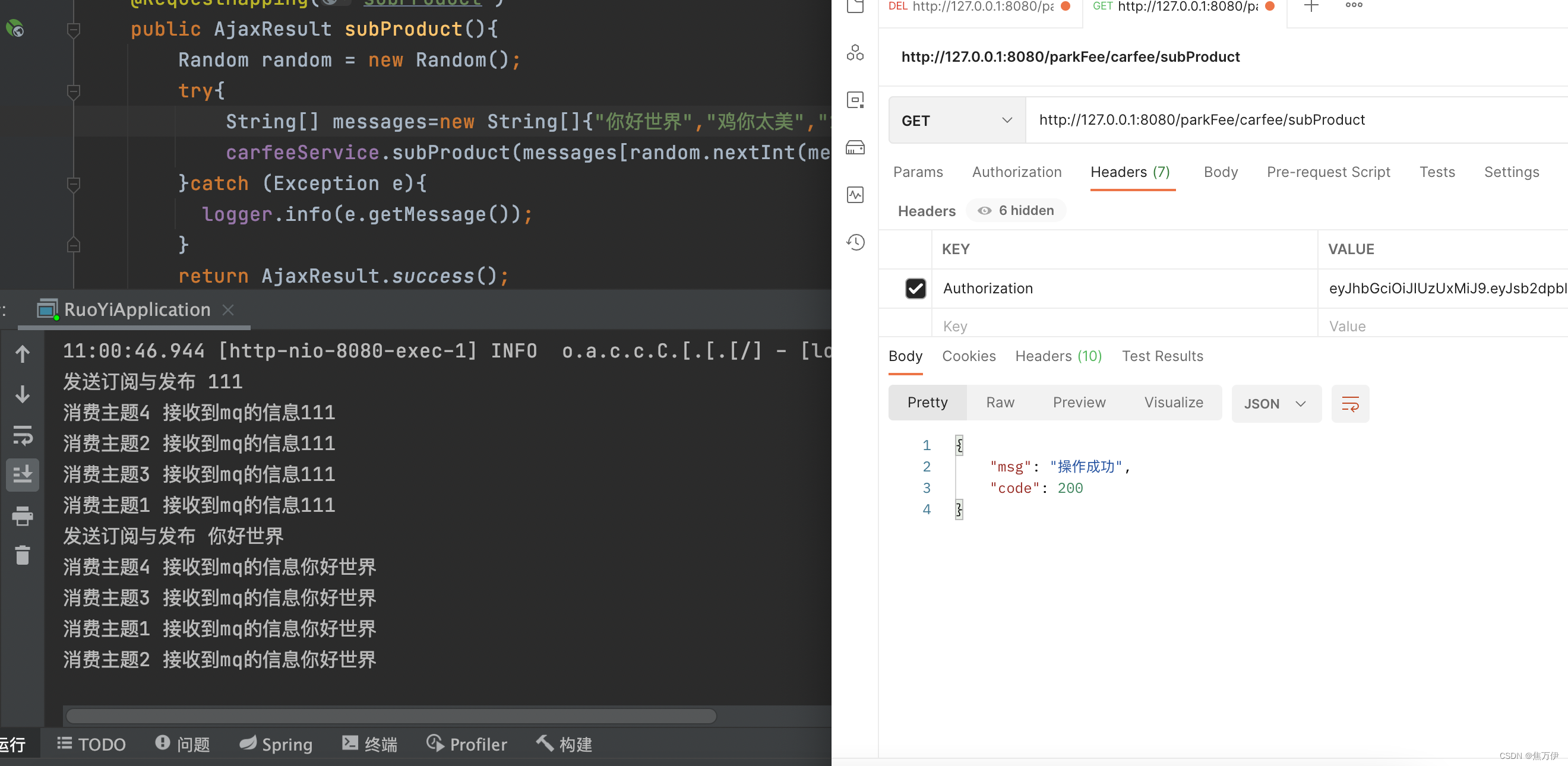Click the wrap lines icon in response
Screen dimensions: 1568x766
[1349, 403]
